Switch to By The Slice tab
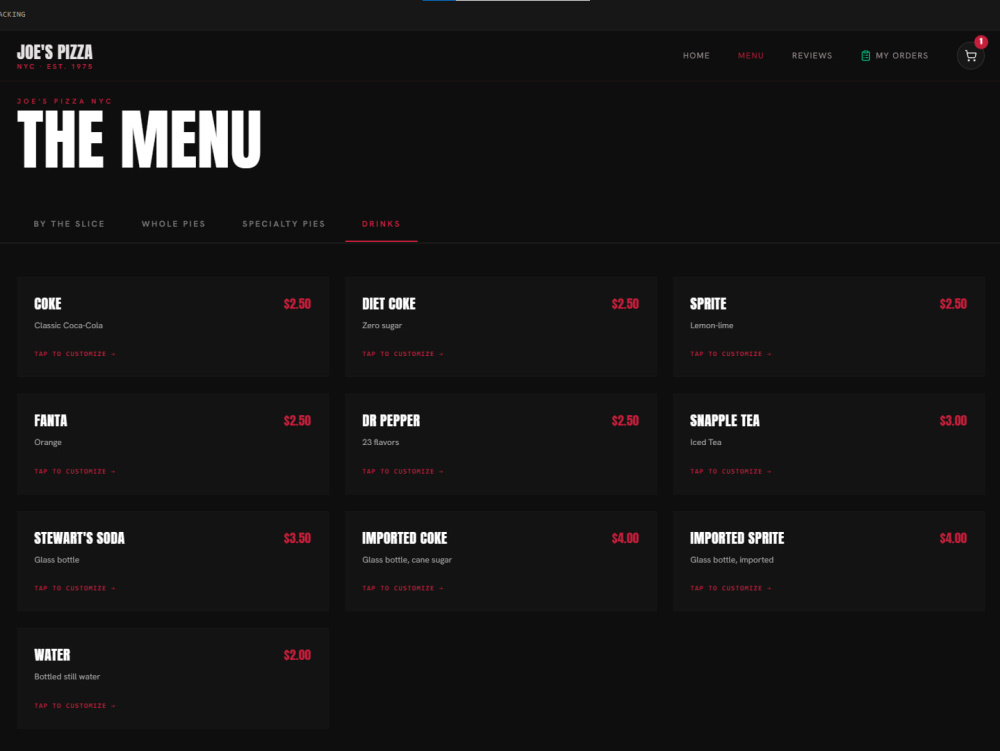1000x751 pixels. tap(69, 224)
